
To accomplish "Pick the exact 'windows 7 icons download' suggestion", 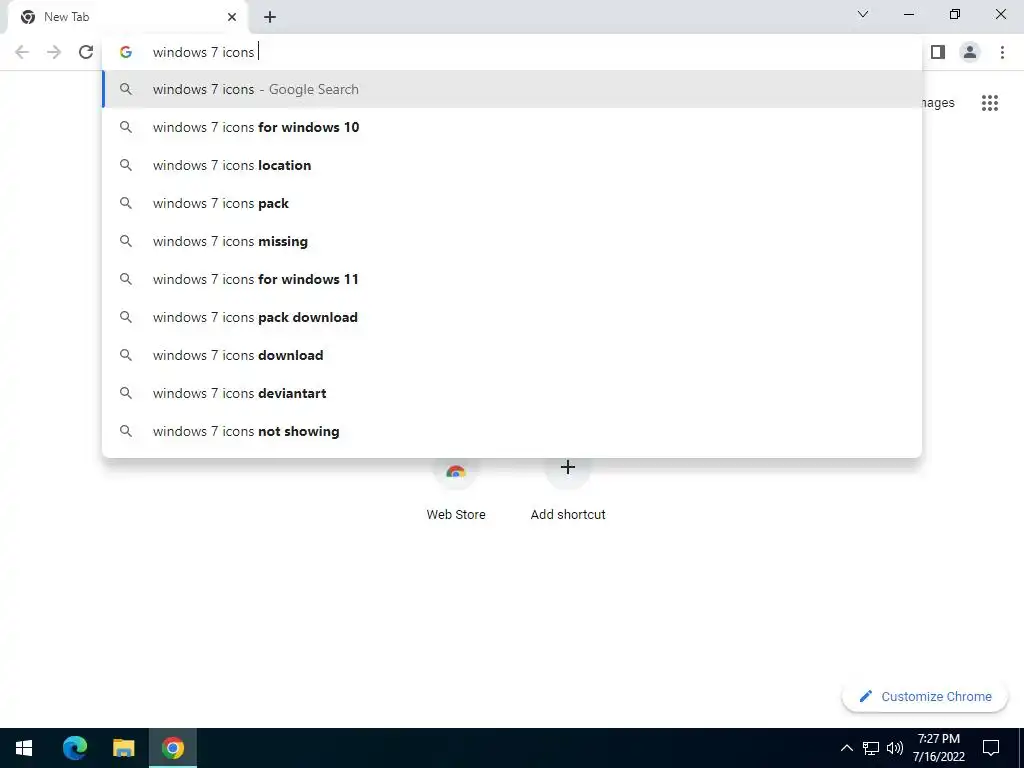I will pos(513,355).
